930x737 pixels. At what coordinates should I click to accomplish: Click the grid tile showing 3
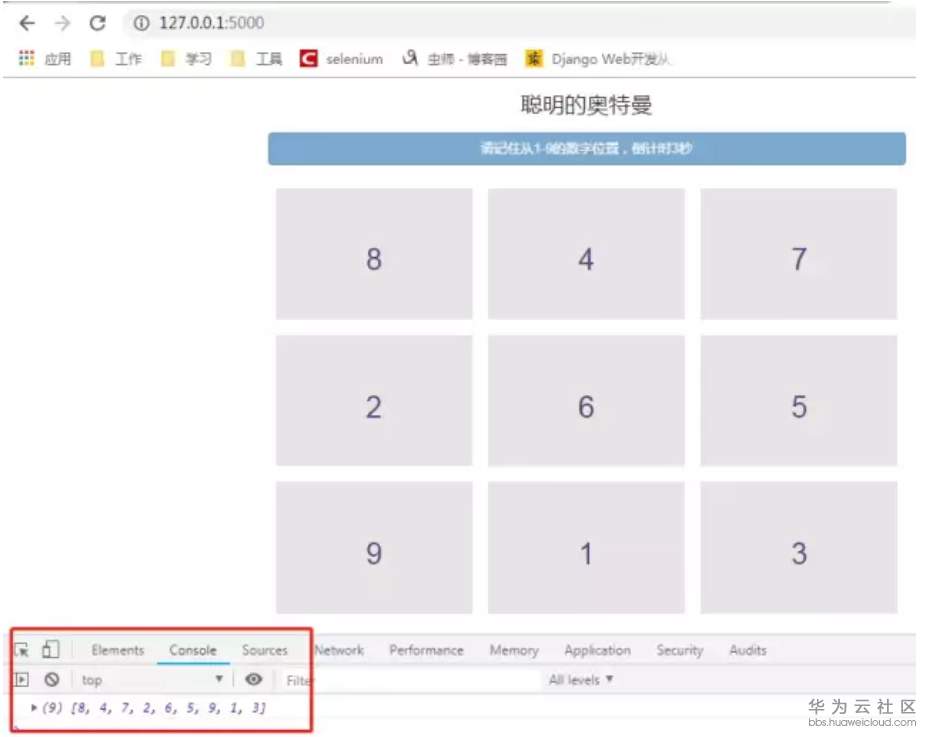[x=798, y=547]
